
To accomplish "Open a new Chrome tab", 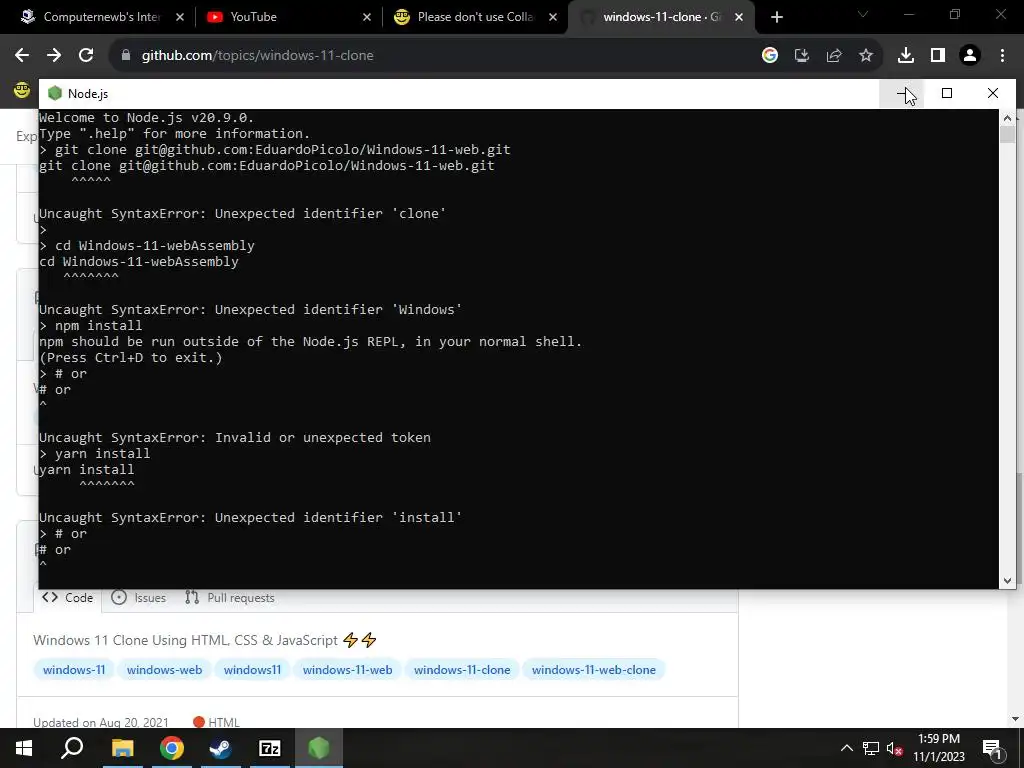I will click(x=776, y=17).
